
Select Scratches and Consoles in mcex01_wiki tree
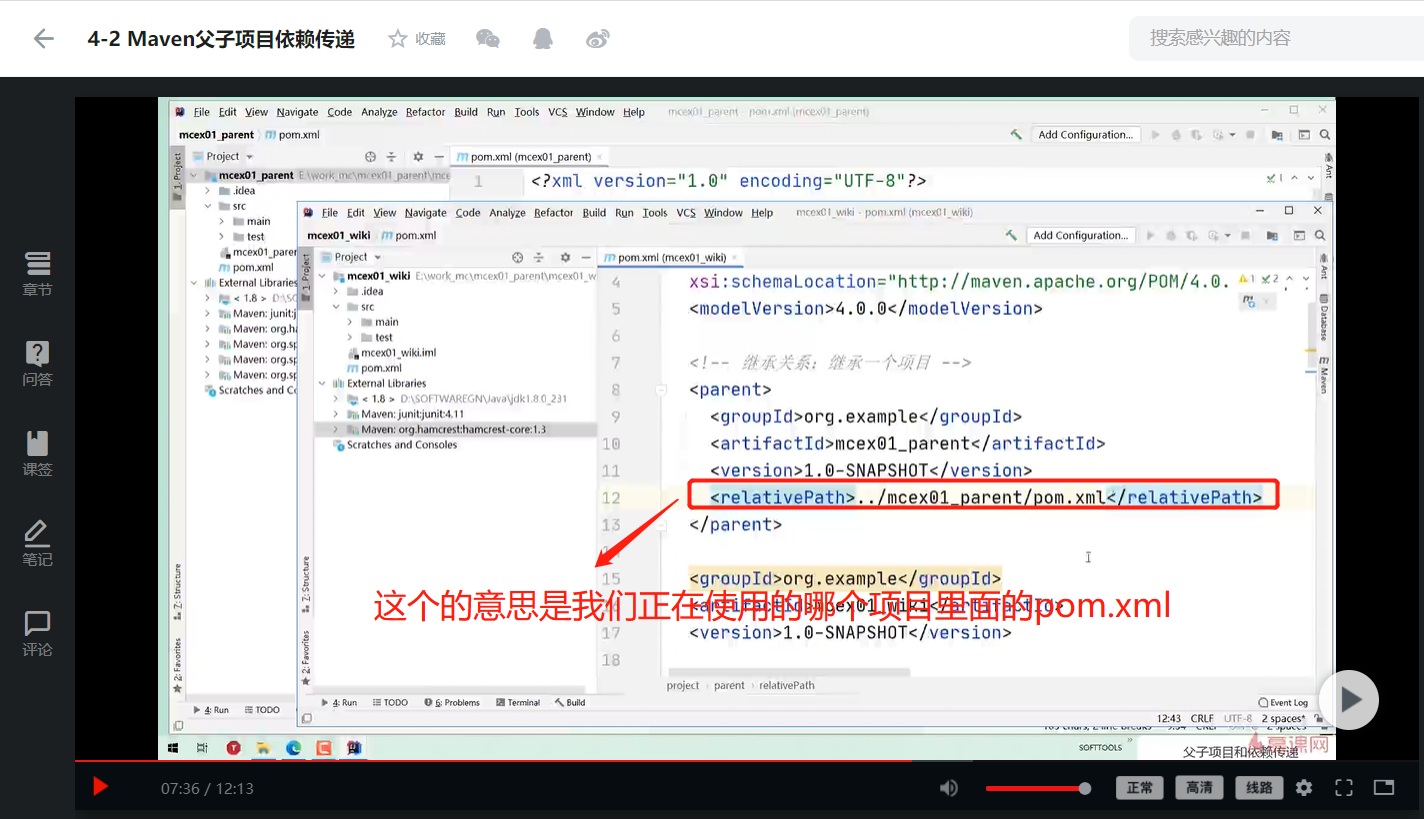[x=394, y=444]
